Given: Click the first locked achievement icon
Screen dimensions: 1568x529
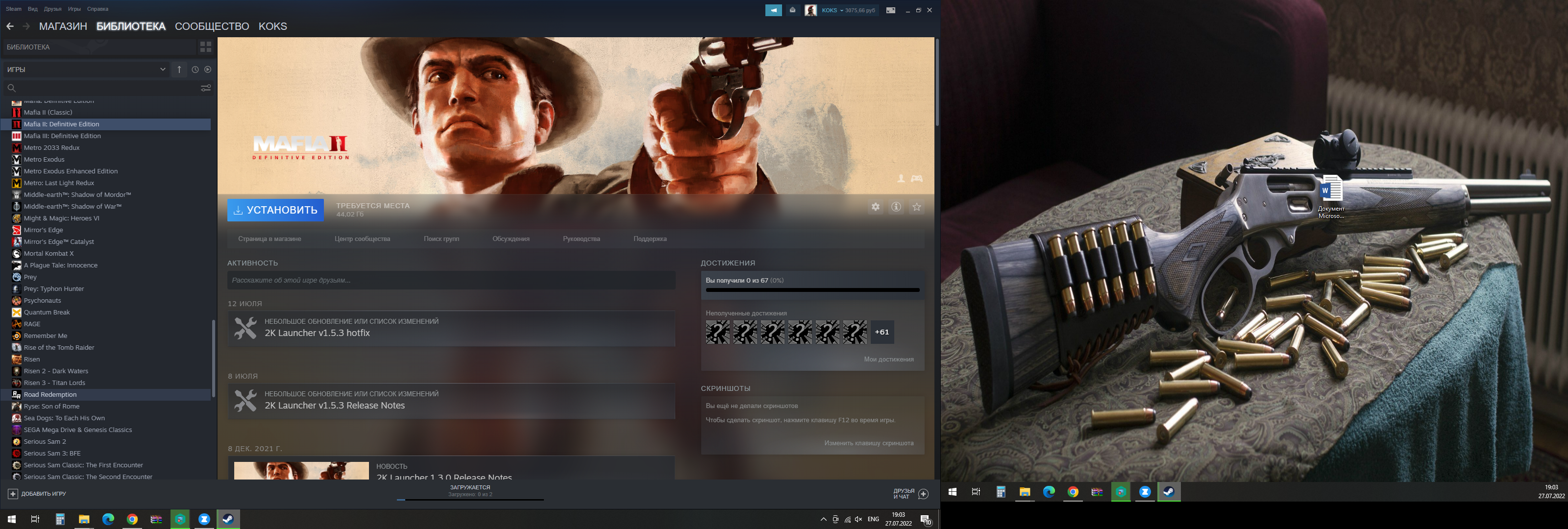Looking at the screenshot, I should point(718,332).
